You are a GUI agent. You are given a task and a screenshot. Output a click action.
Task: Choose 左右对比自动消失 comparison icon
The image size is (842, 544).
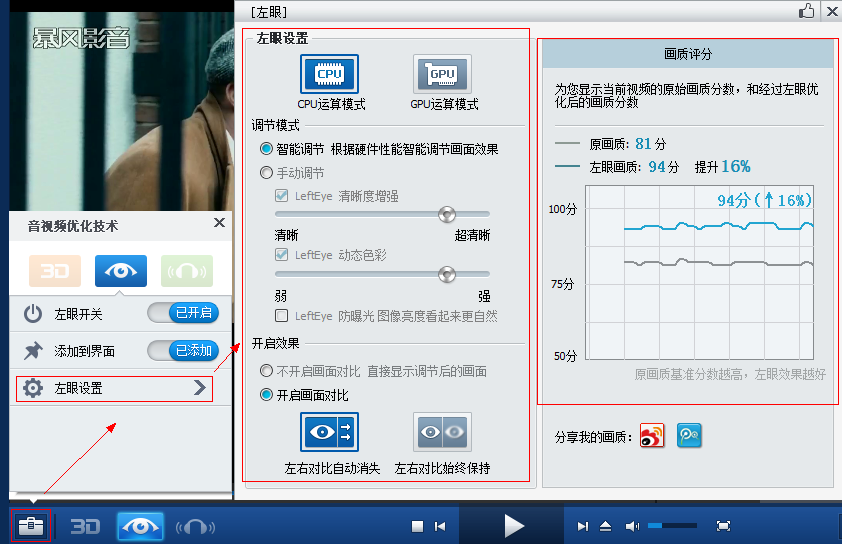click(x=329, y=432)
